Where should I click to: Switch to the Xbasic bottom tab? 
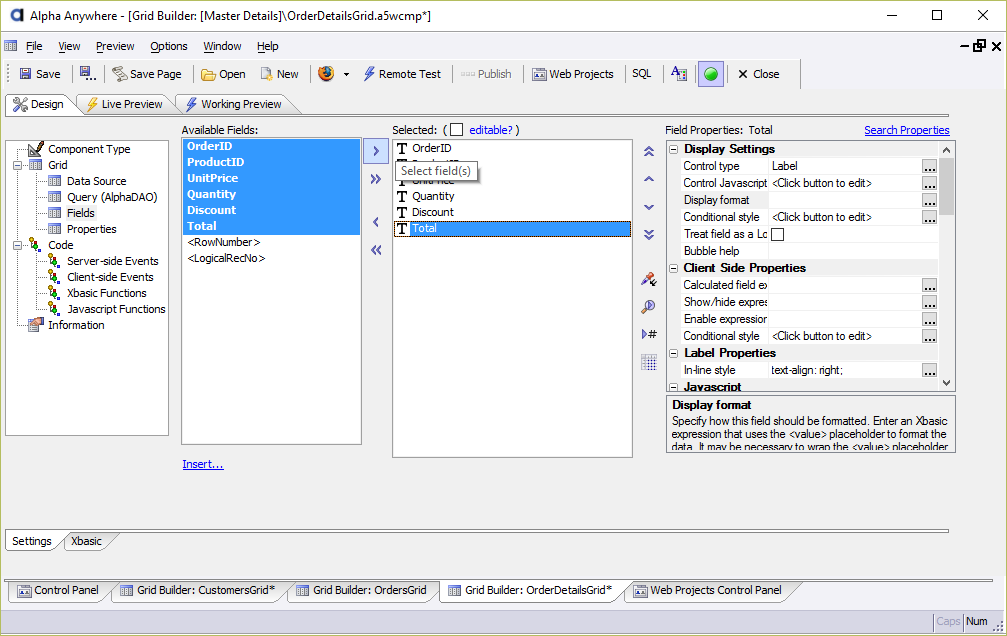click(x=86, y=541)
